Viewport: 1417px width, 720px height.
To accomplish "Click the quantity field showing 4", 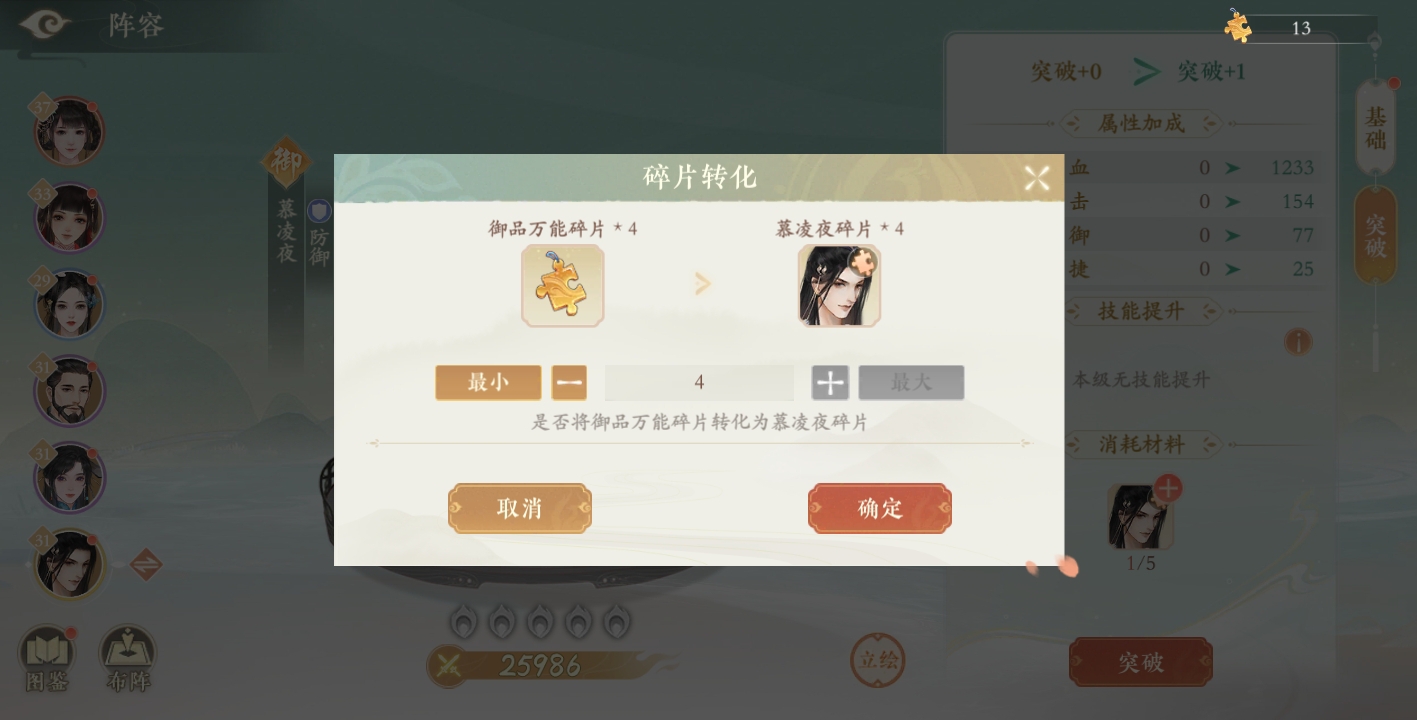I will pyautogui.click(x=699, y=382).
